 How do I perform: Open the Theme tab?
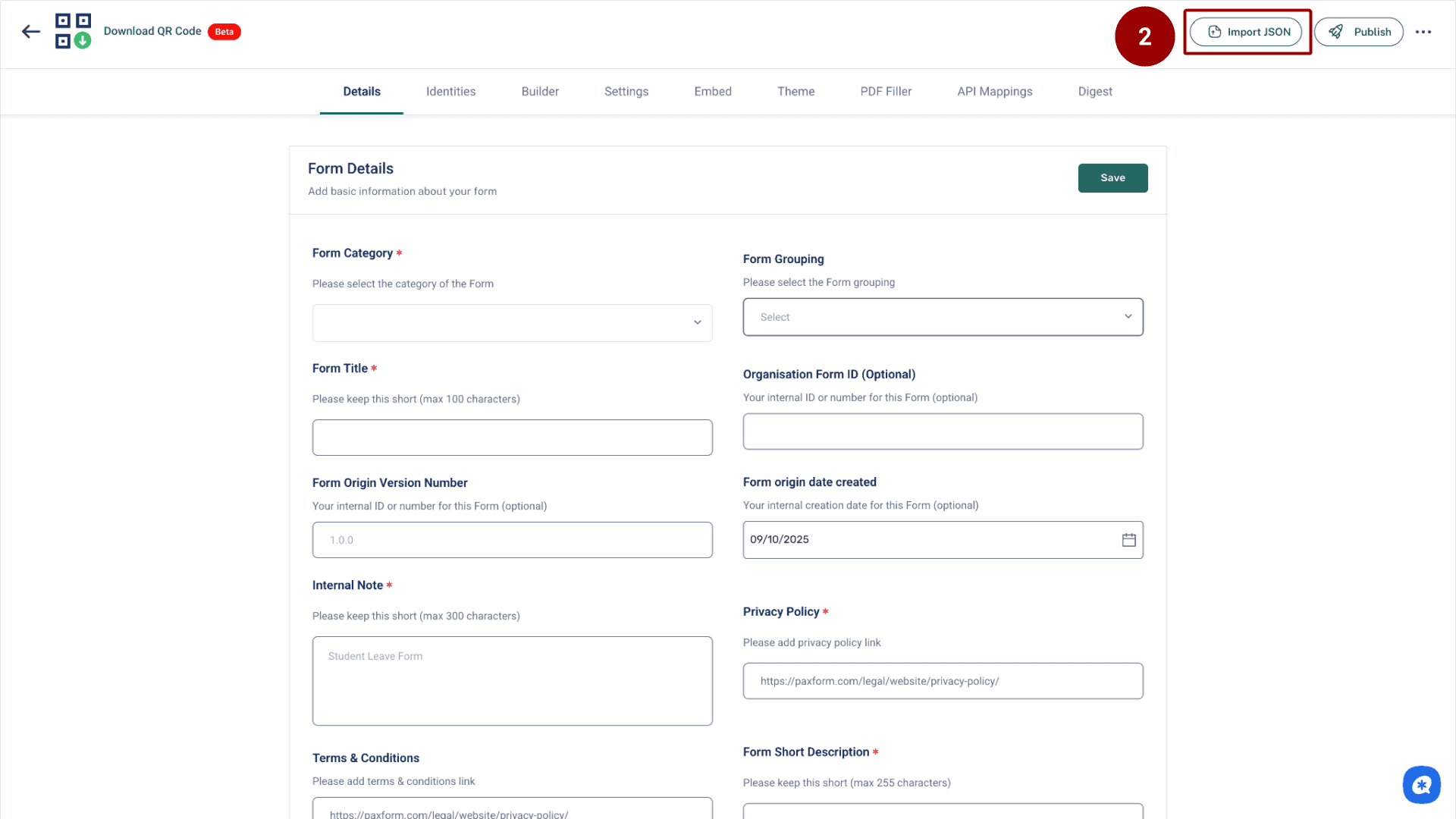coord(795,91)
